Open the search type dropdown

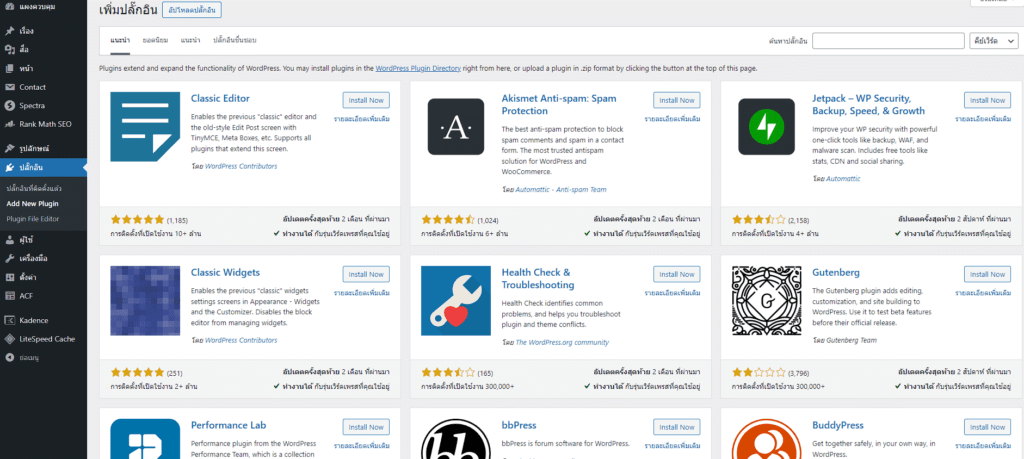pos(994,40)
